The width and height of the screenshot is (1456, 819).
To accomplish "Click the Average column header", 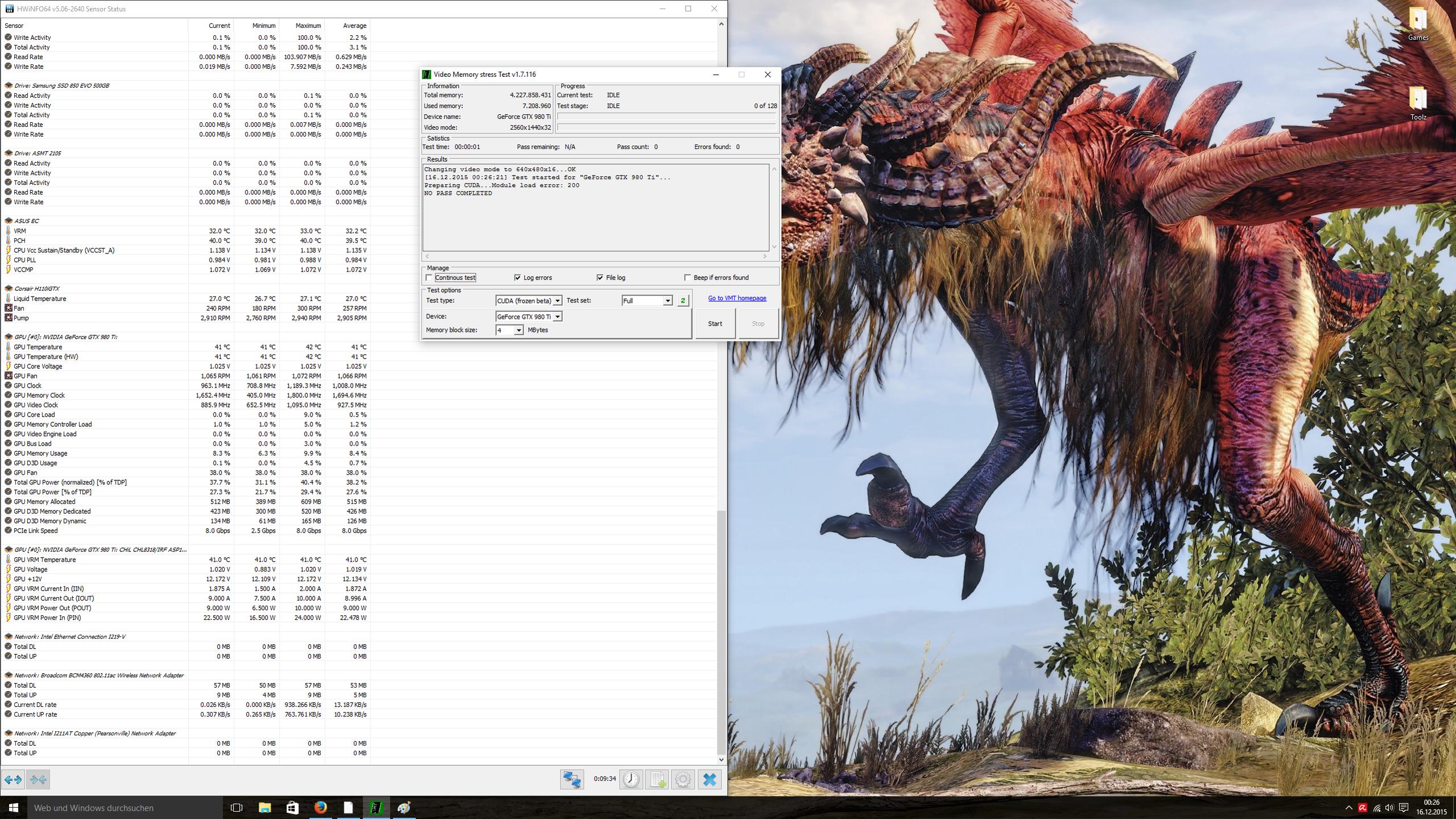I will click(x=354, y=26).
